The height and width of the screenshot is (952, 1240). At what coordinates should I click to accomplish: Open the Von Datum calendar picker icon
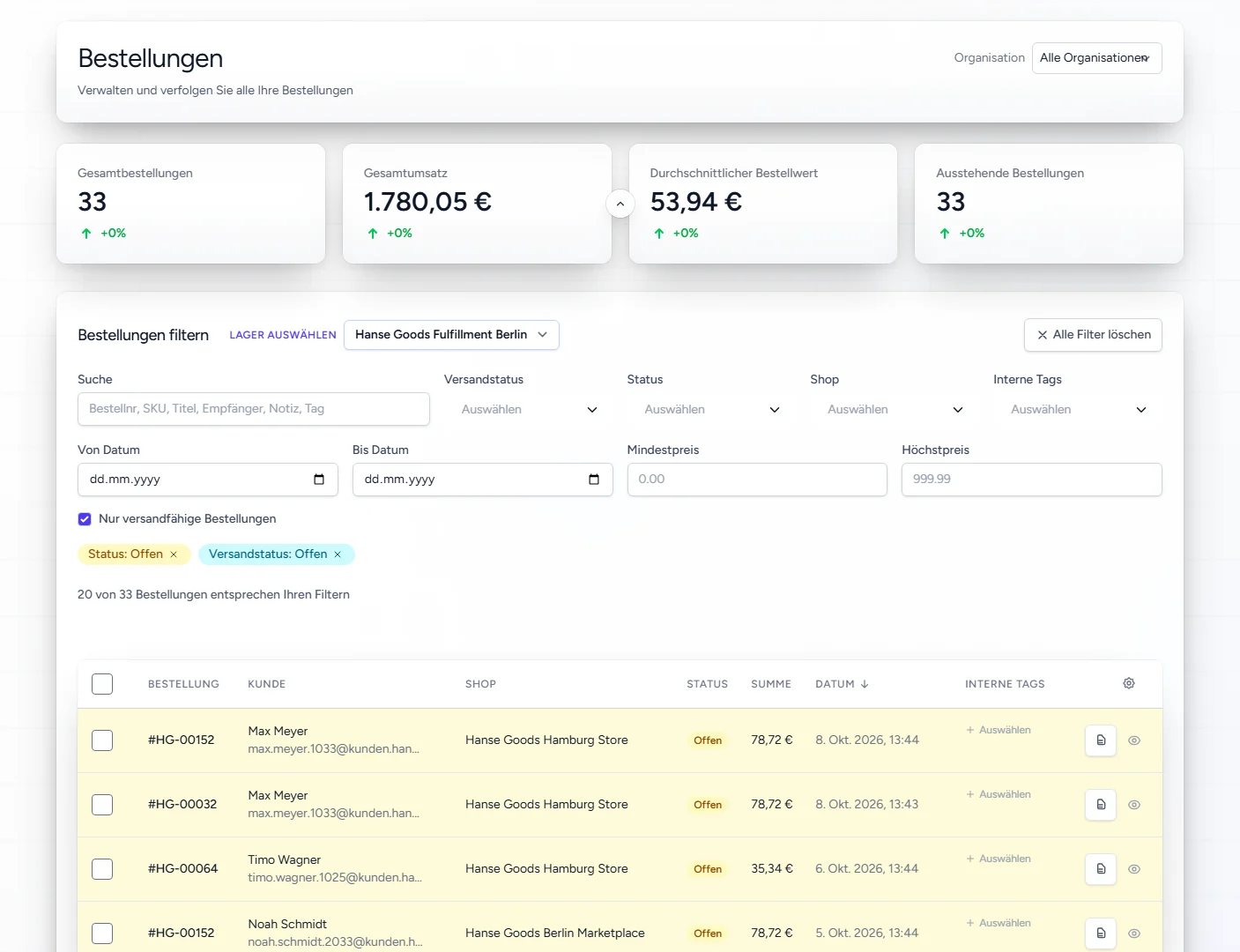[319, 480]
